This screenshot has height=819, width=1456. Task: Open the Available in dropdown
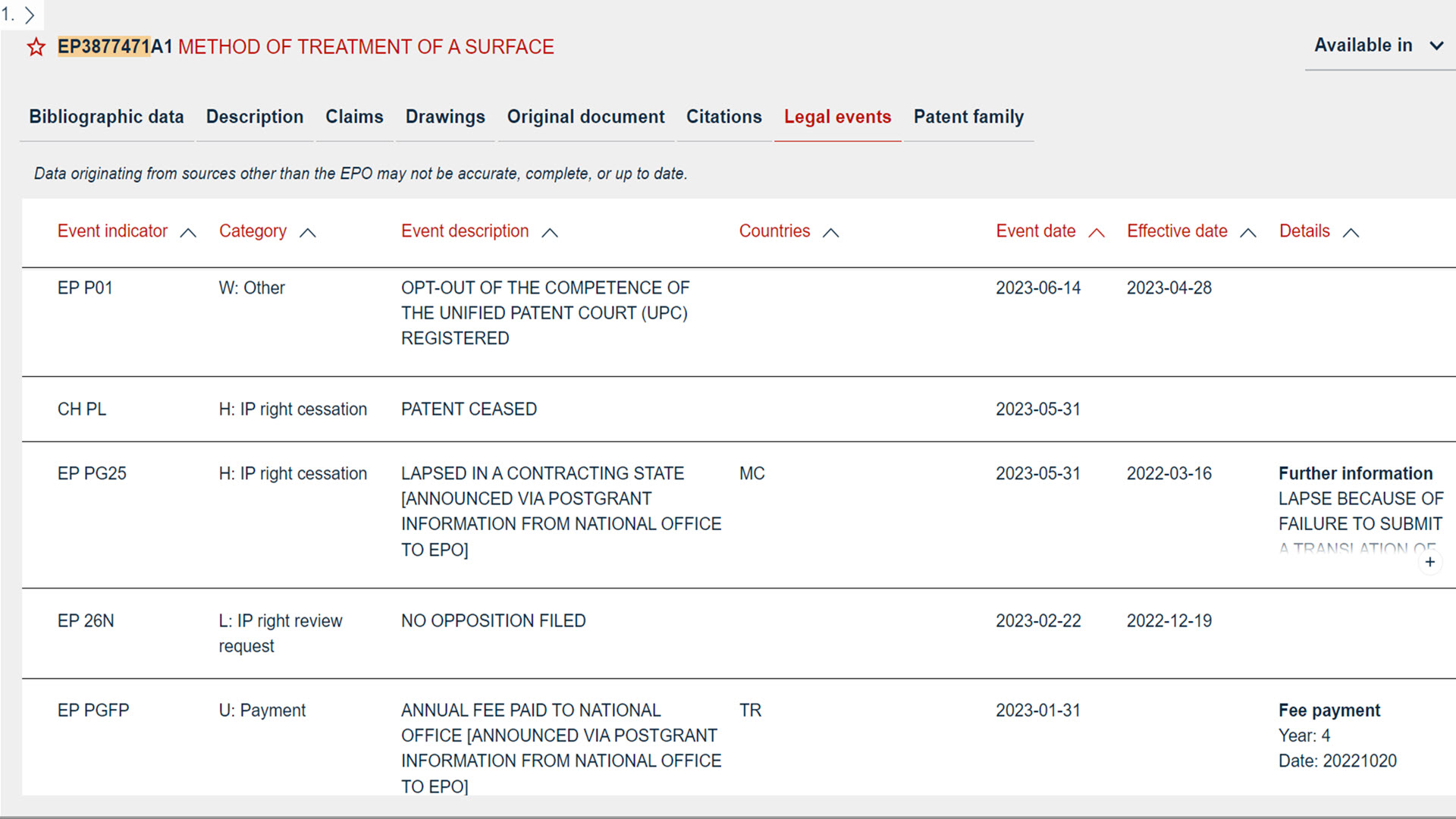(x=1378, y=45)
